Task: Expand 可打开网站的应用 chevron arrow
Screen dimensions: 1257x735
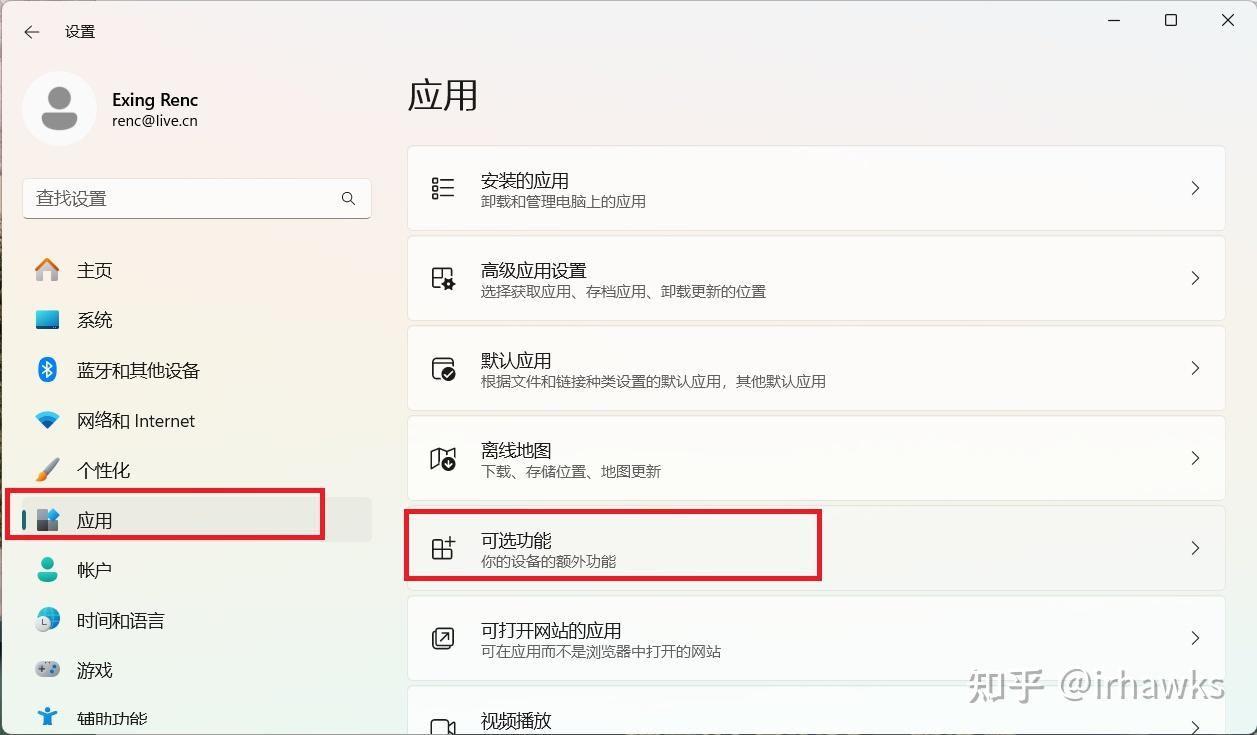Action: point(1195,638)
